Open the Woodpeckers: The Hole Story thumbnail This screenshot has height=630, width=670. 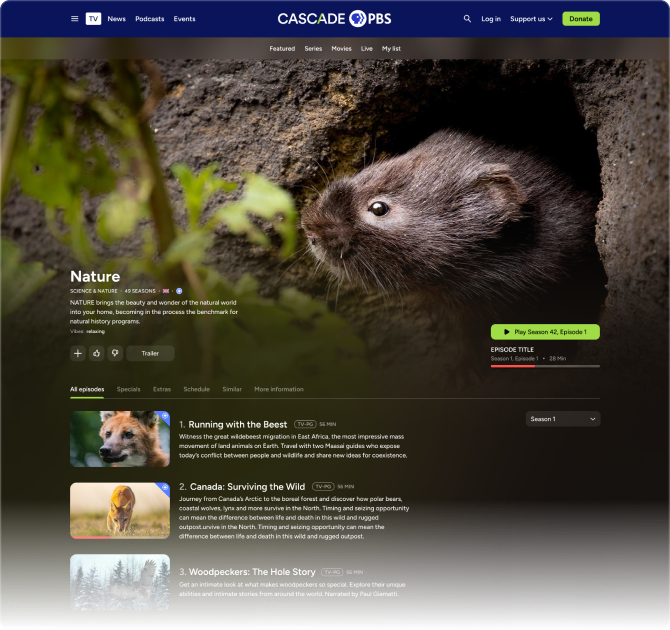point(120,582)
